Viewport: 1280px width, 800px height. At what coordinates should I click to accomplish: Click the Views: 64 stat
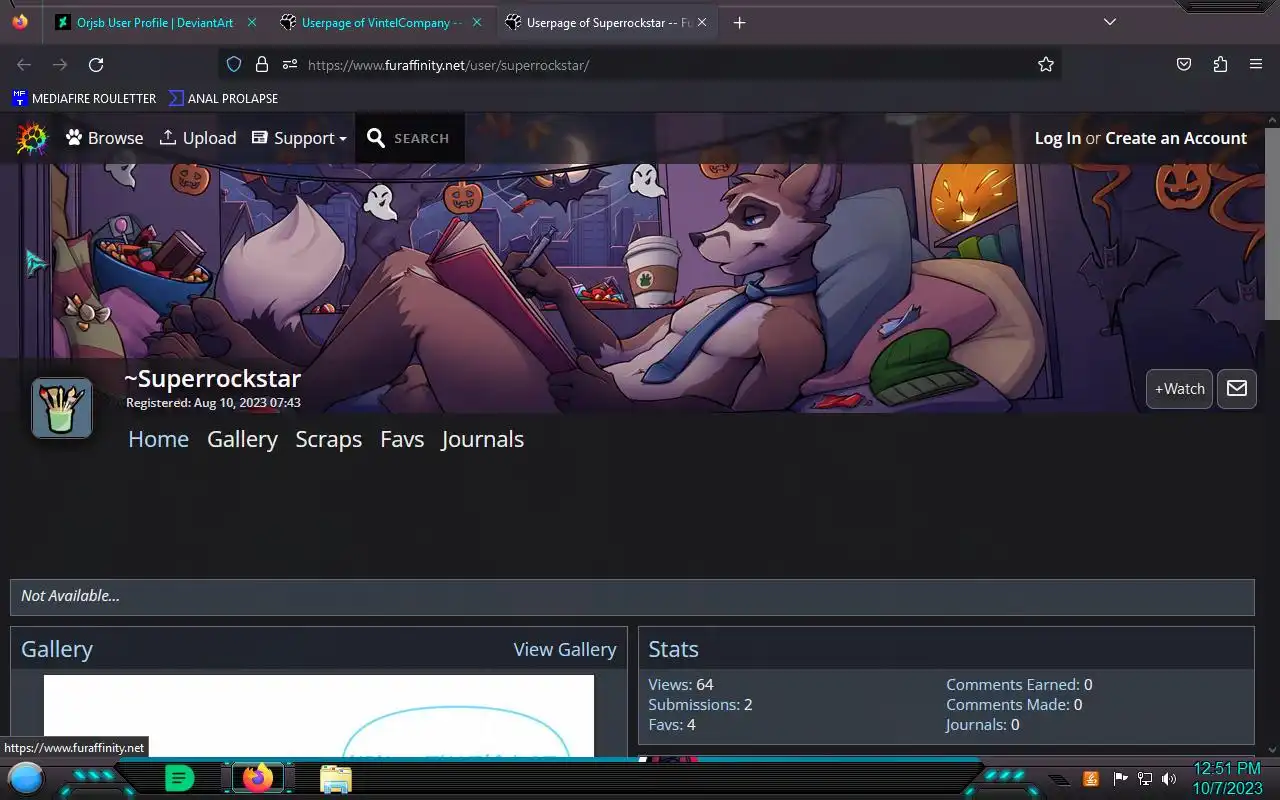(x=681, y=685)
